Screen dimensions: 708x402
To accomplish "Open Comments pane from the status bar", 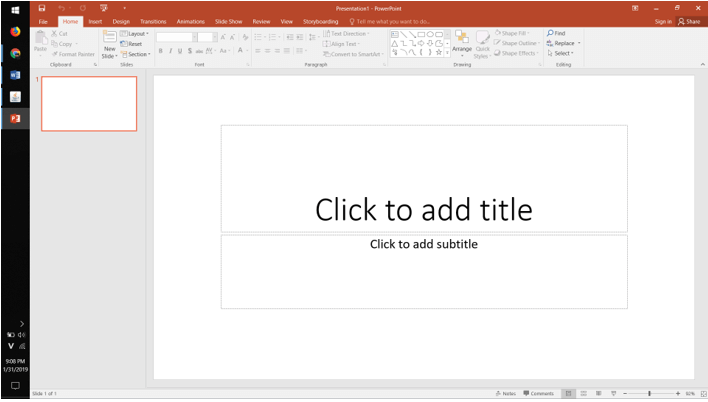I will (538, 393).
